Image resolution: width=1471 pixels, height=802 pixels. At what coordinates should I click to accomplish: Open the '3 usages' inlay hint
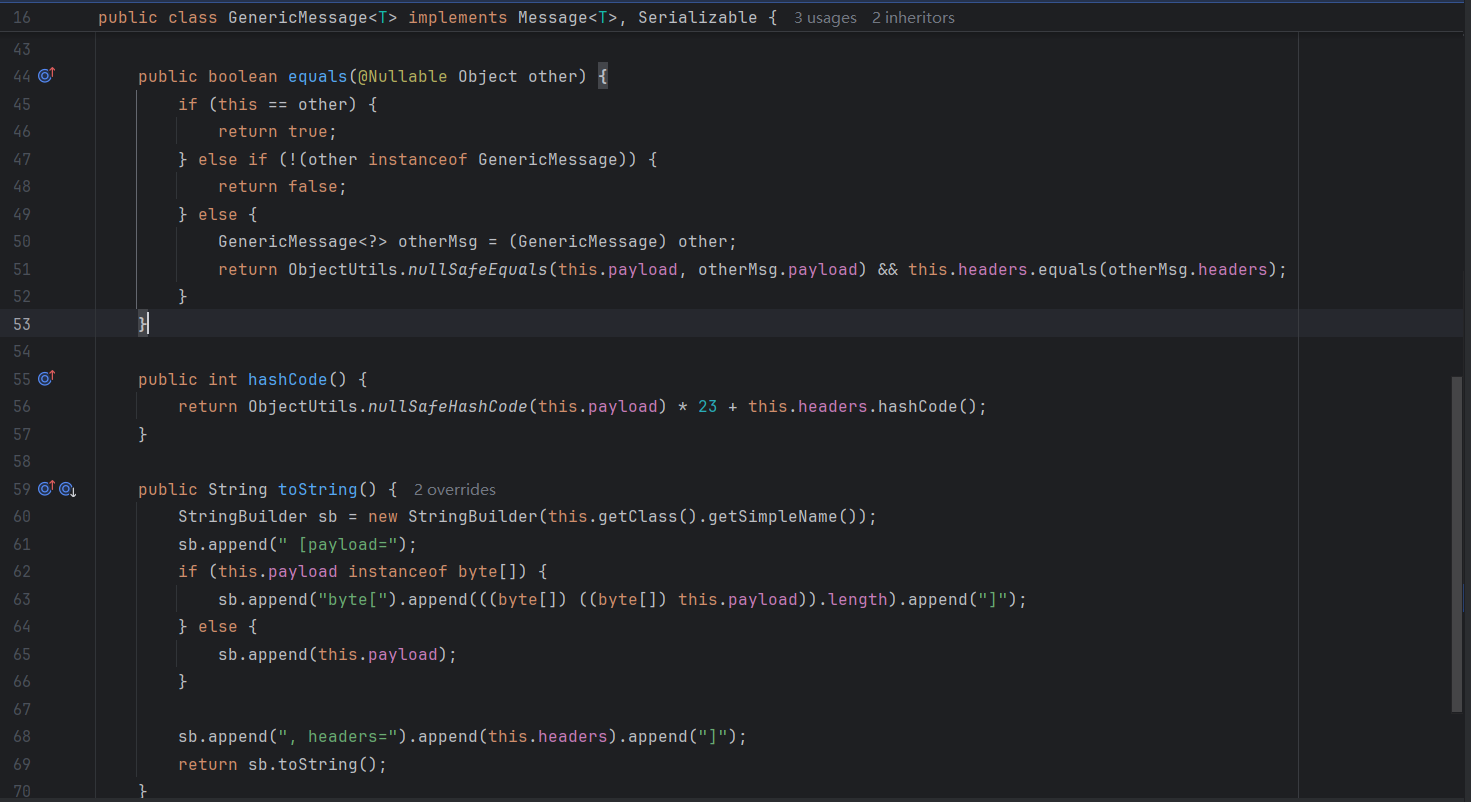pos(824,18)
